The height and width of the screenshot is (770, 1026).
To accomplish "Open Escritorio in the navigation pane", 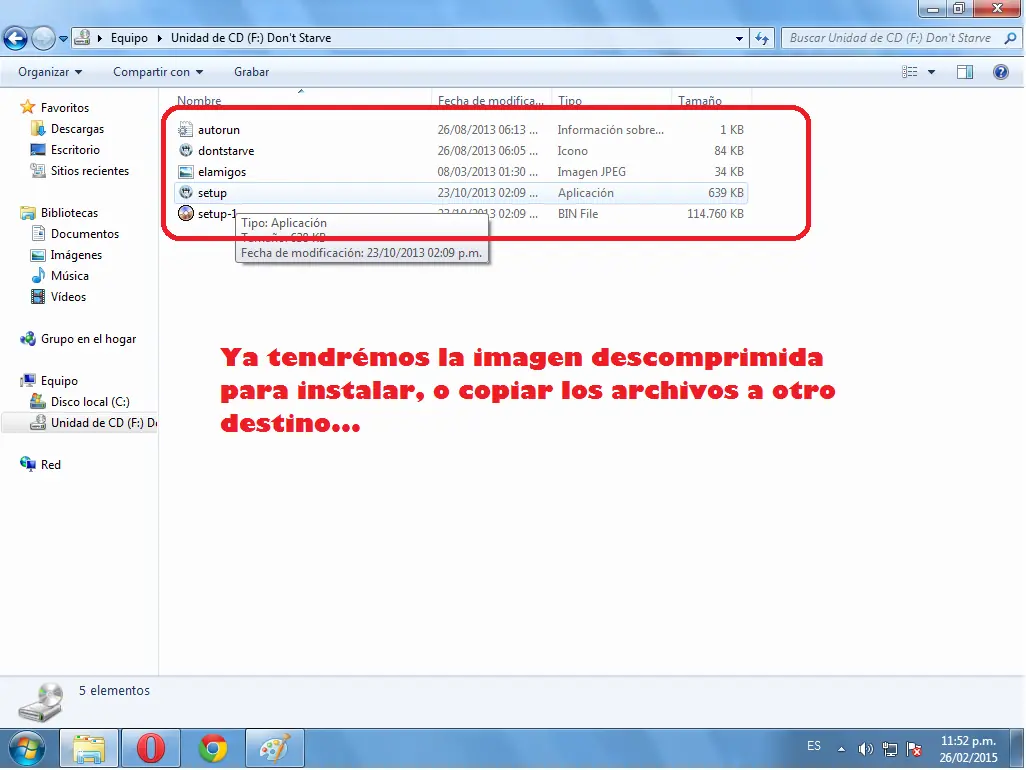I will [75, 150].
